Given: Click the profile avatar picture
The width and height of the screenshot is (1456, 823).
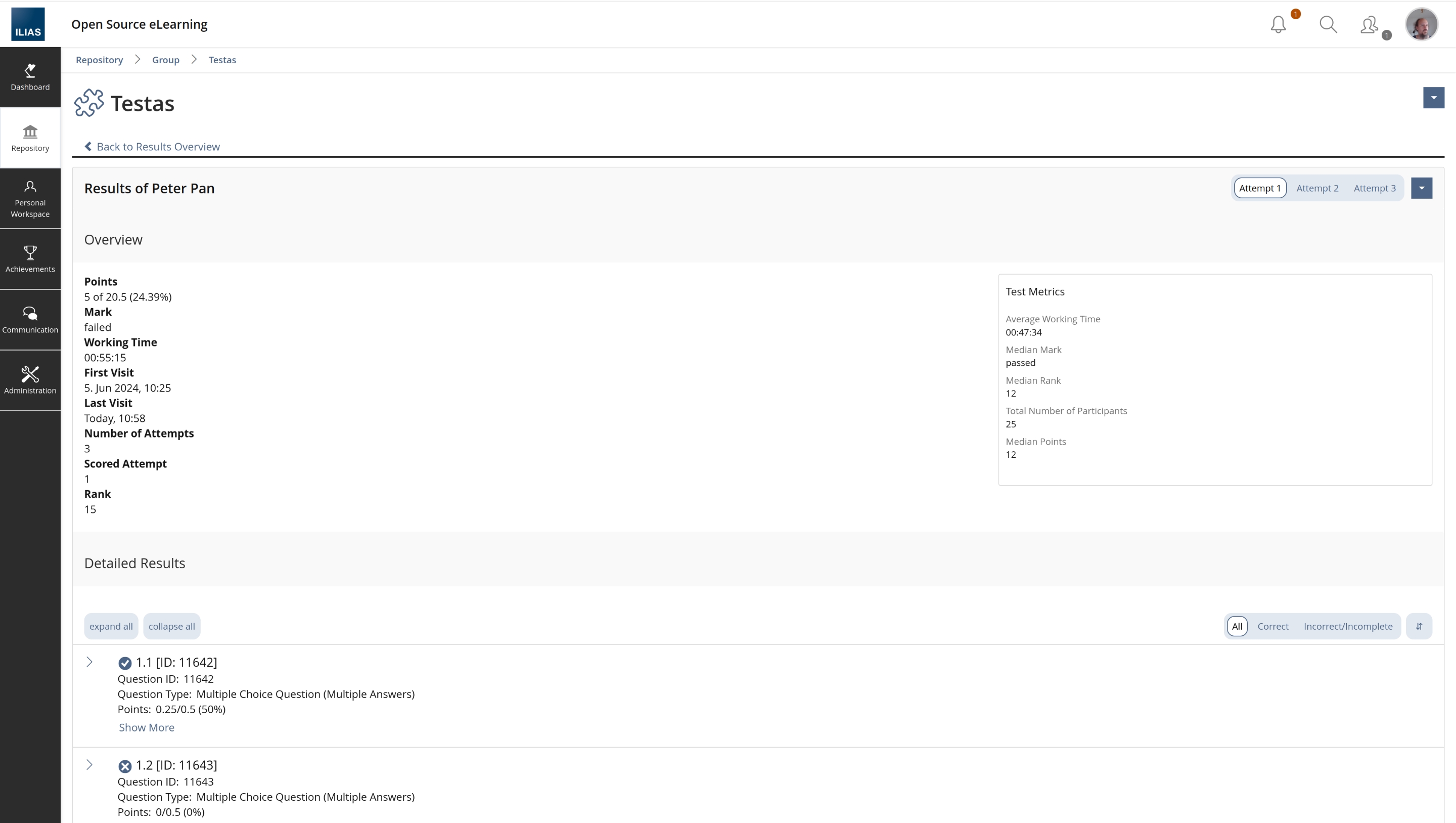Looking at the screenshot, I should [x=1422, y=24].
